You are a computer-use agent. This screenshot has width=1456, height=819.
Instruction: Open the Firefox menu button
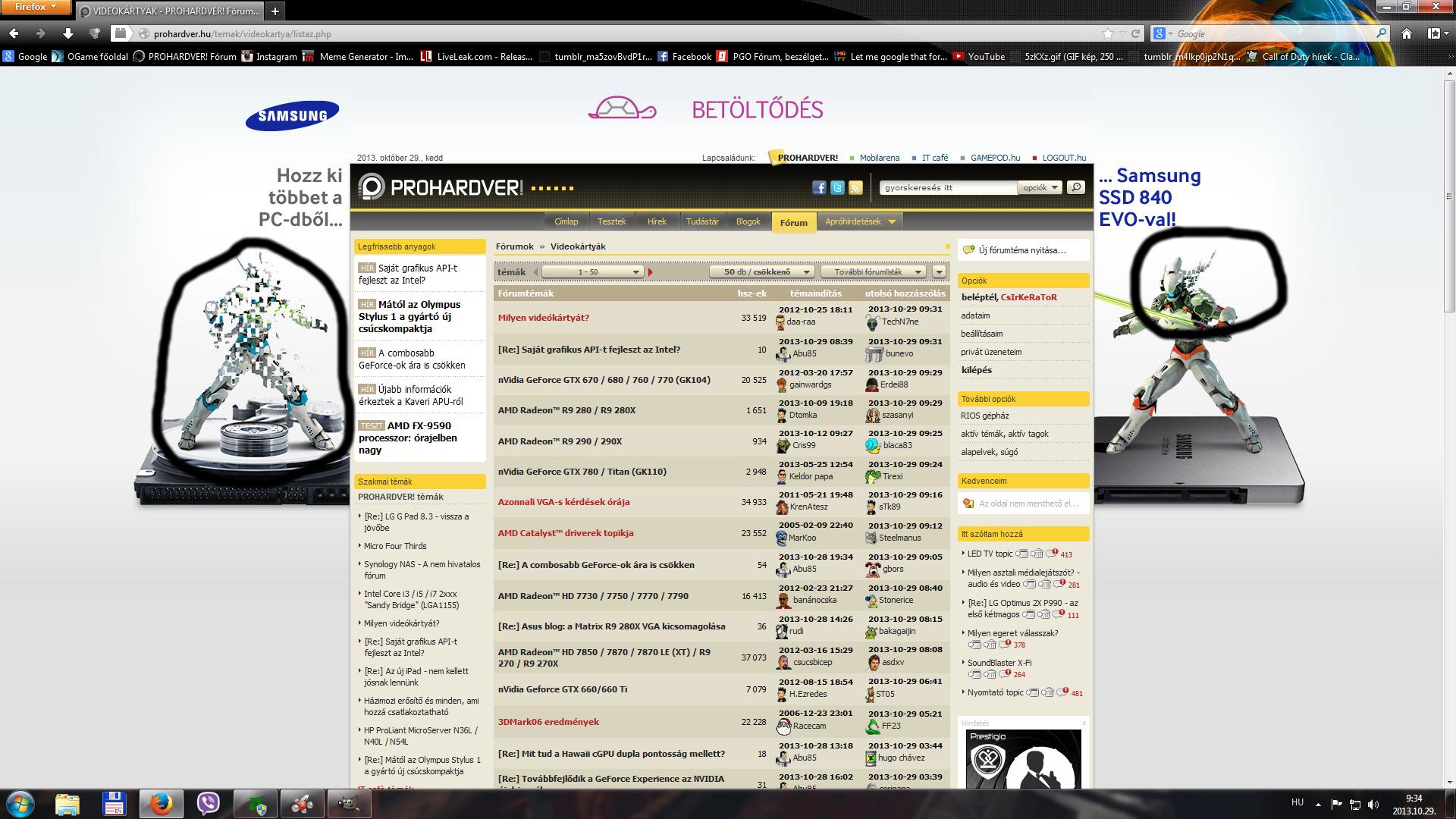click(36, 7)
